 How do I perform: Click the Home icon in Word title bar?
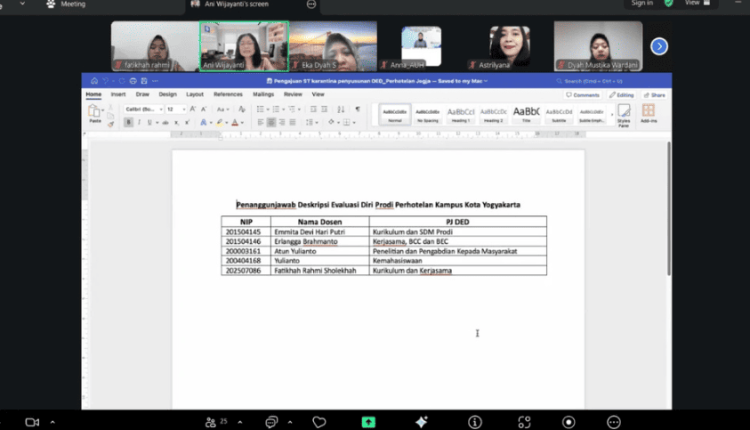94,81
